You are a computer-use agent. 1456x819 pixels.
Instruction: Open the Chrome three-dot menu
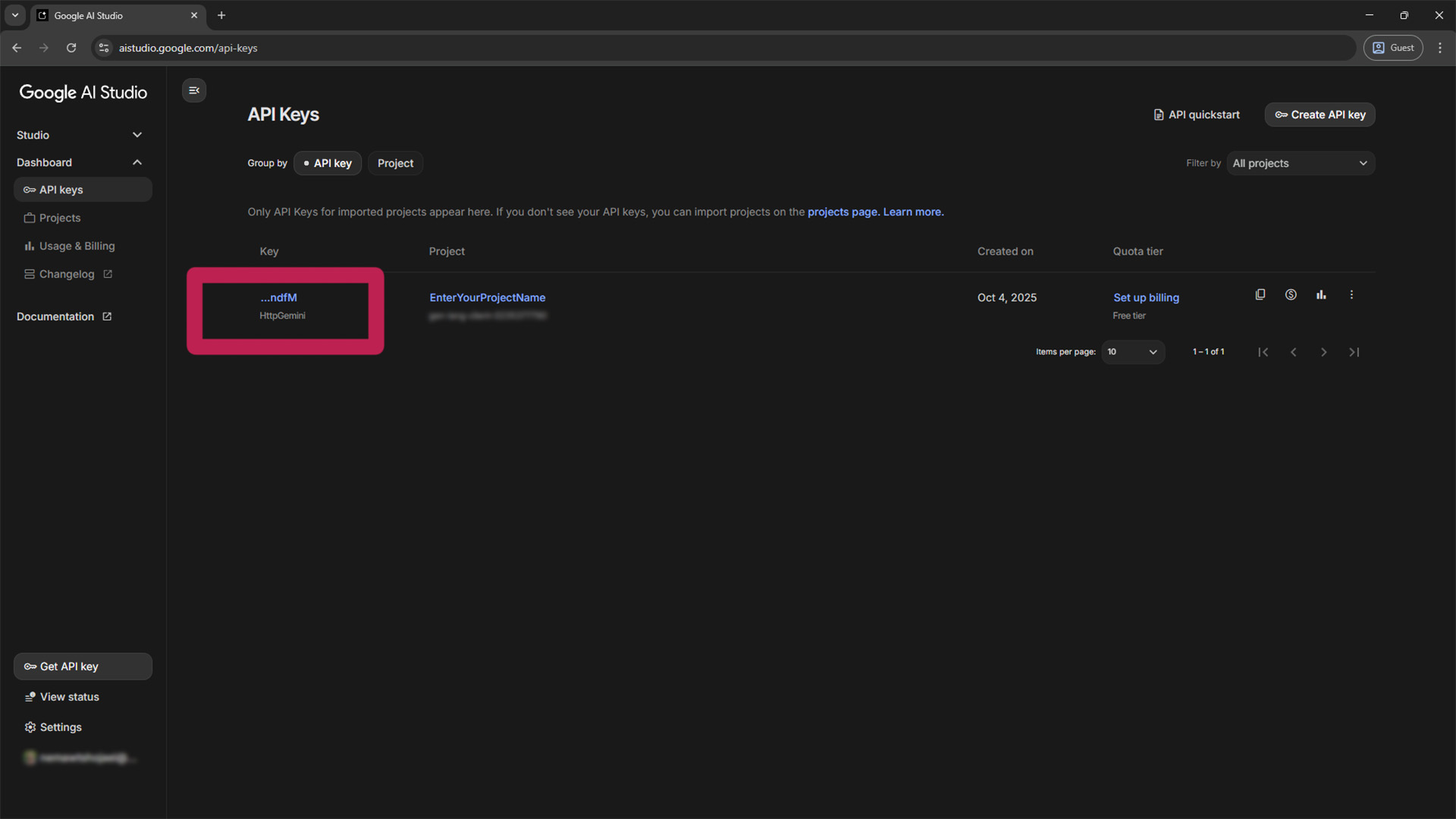click(1440, 48)
